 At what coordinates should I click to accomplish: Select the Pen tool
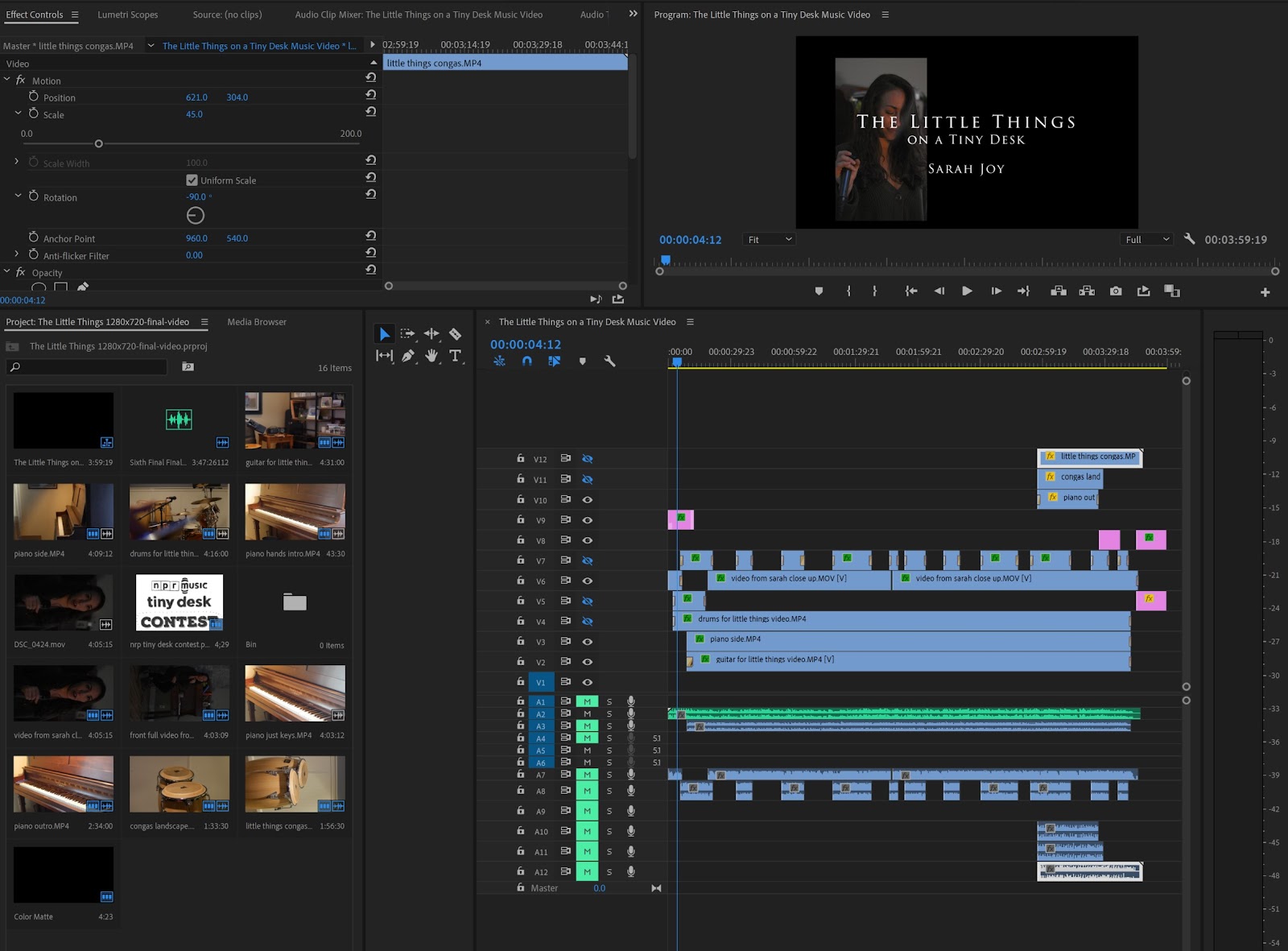click(408, 356)
